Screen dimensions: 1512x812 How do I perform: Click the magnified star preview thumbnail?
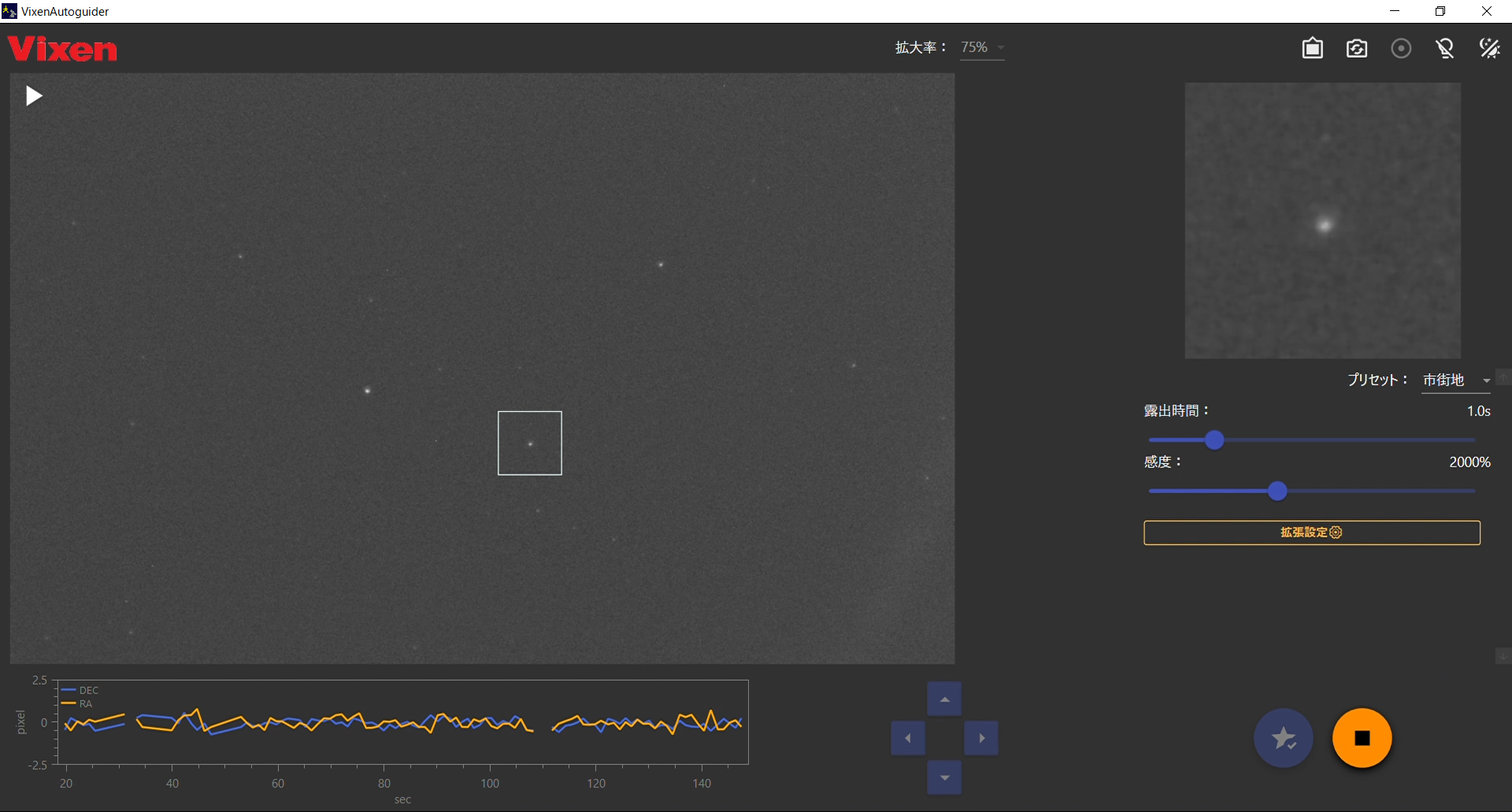coord(1322,221)
